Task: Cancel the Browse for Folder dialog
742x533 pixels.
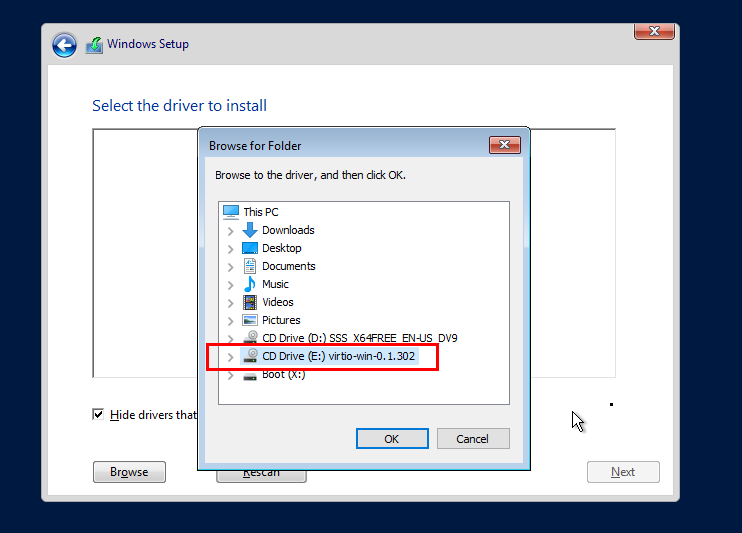Action: (x=473, y=439)
